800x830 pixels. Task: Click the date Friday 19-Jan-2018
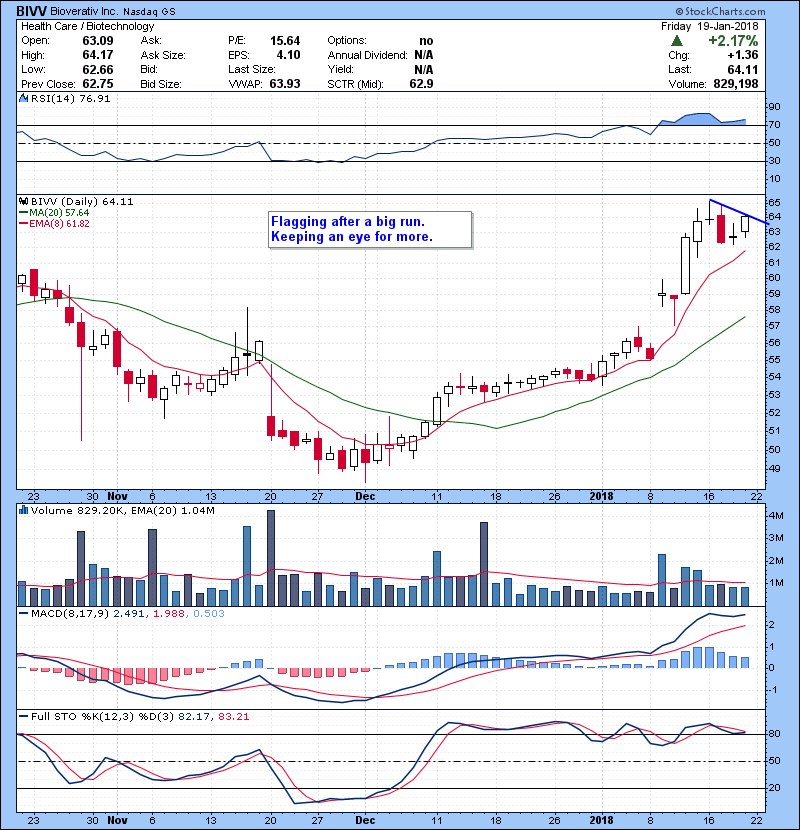pyautogui.click(x=709, y=26)
